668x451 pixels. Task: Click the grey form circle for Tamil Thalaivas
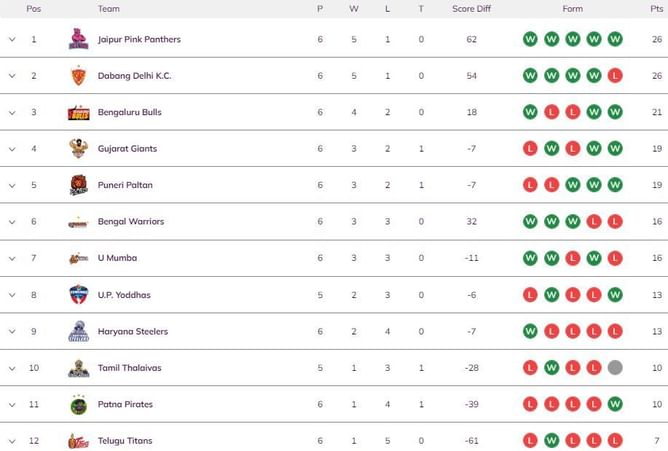(x=615, y=368)
